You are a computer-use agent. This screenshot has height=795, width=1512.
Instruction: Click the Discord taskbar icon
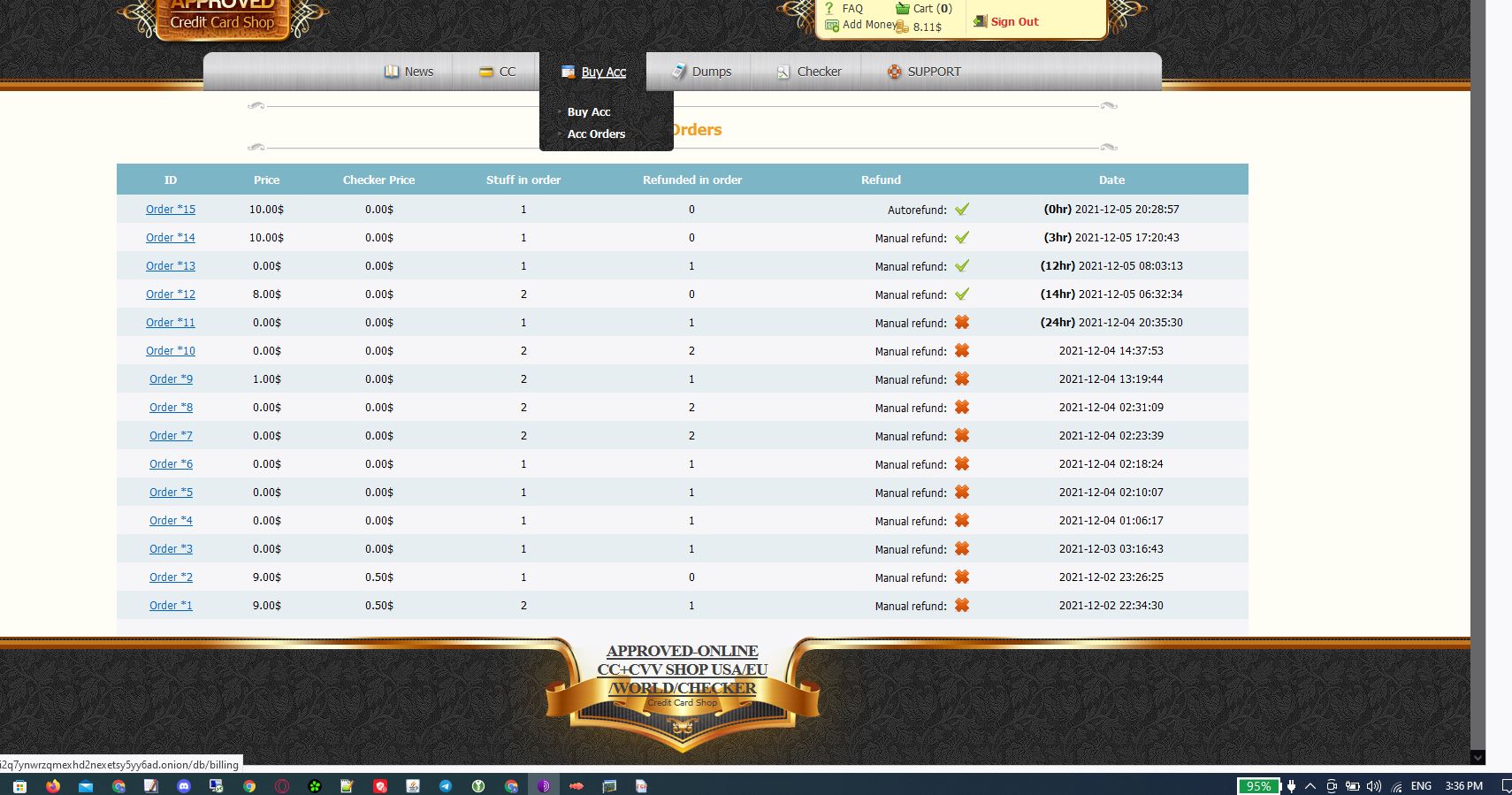tap(184, 786)
